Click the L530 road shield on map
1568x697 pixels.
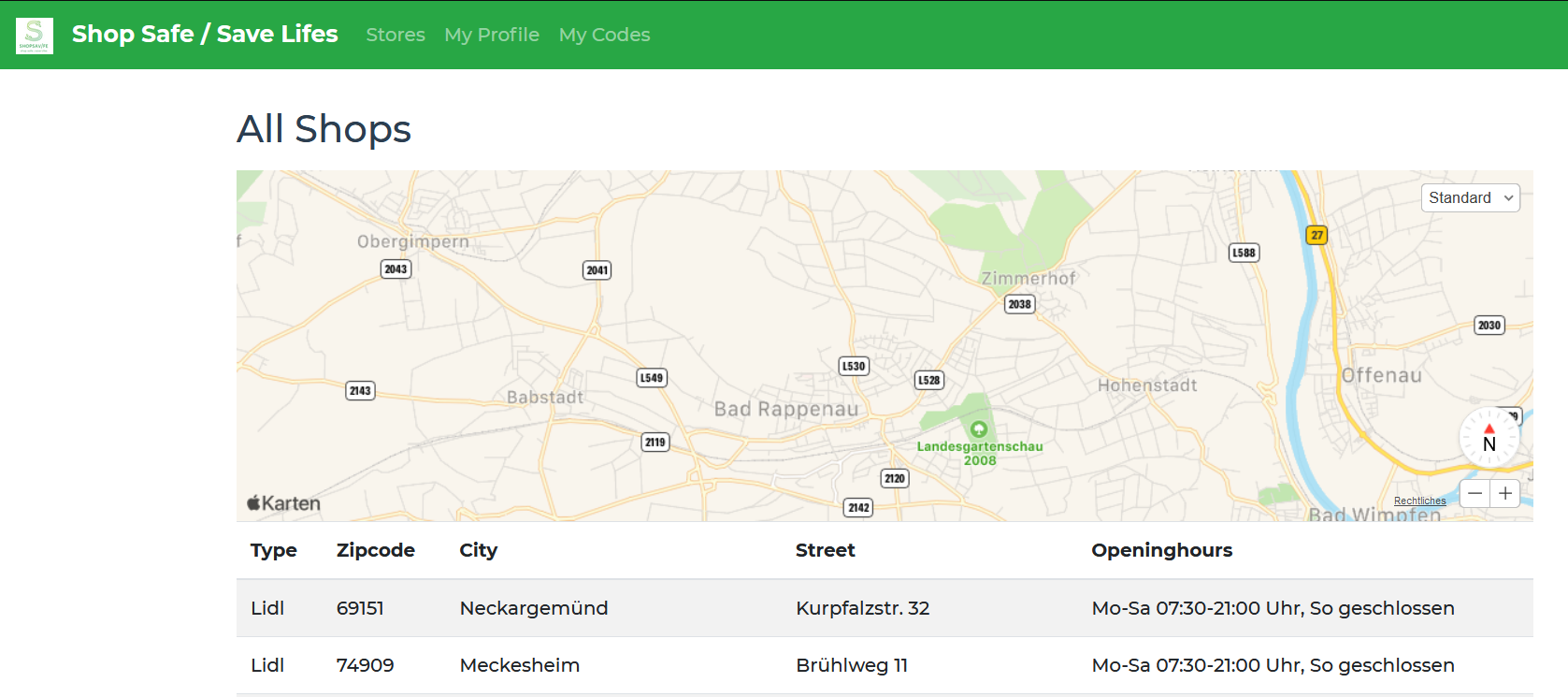[x=854, y=366]
